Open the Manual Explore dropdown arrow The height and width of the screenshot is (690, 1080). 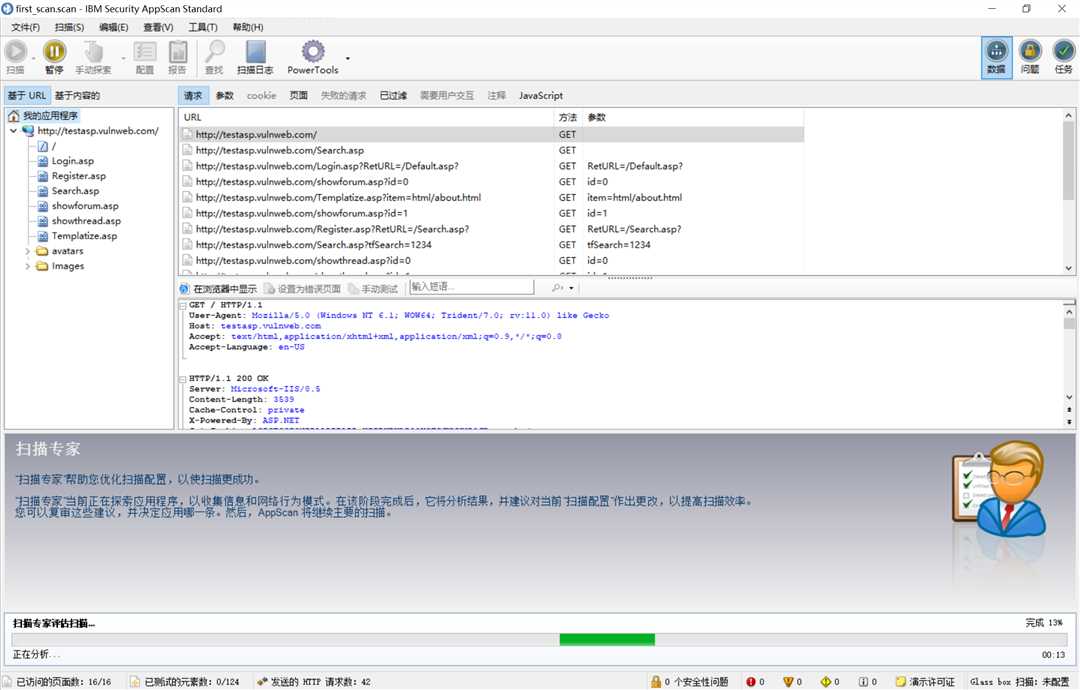coord(123,58)
